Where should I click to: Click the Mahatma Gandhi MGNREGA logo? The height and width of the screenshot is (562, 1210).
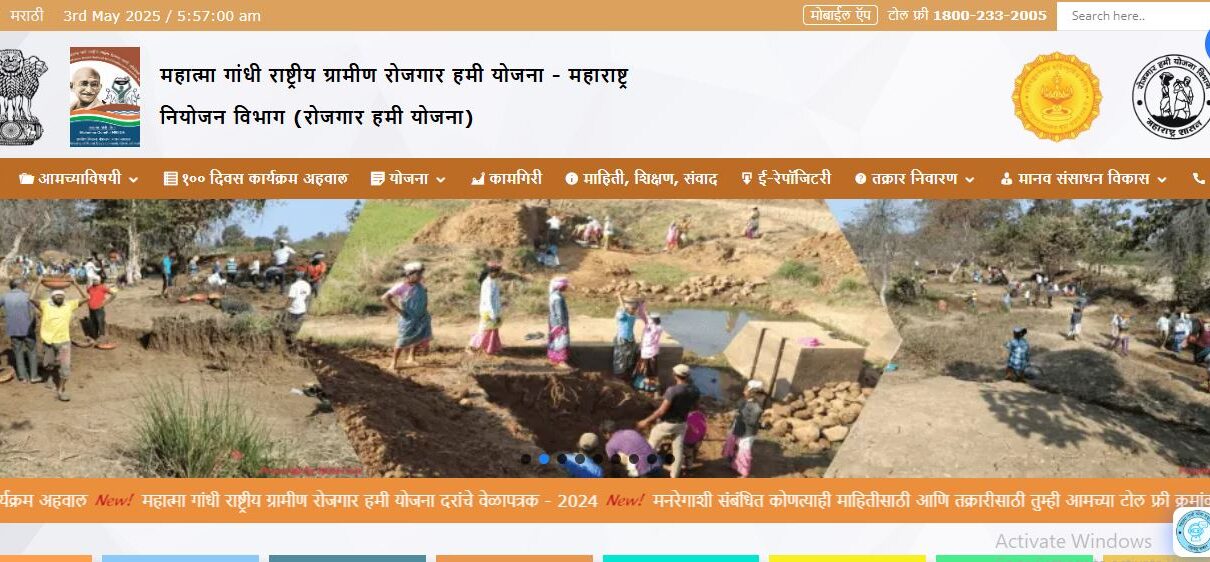[105, 97]
